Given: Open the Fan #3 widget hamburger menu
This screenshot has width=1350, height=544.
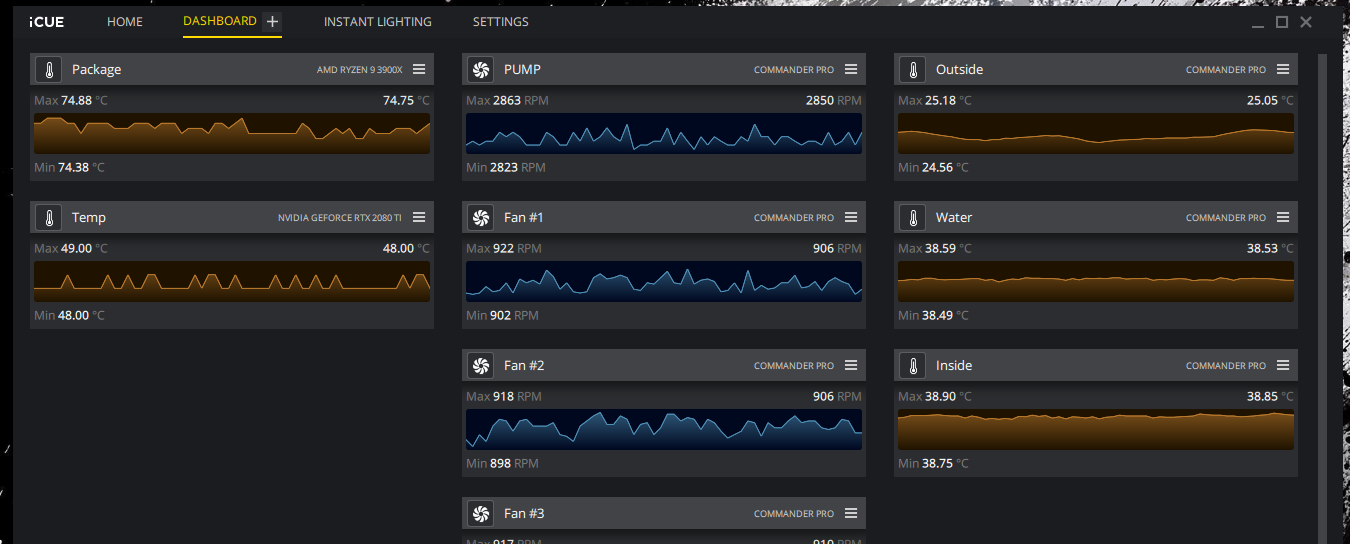Looking at the screenshot, I should 851,513.
